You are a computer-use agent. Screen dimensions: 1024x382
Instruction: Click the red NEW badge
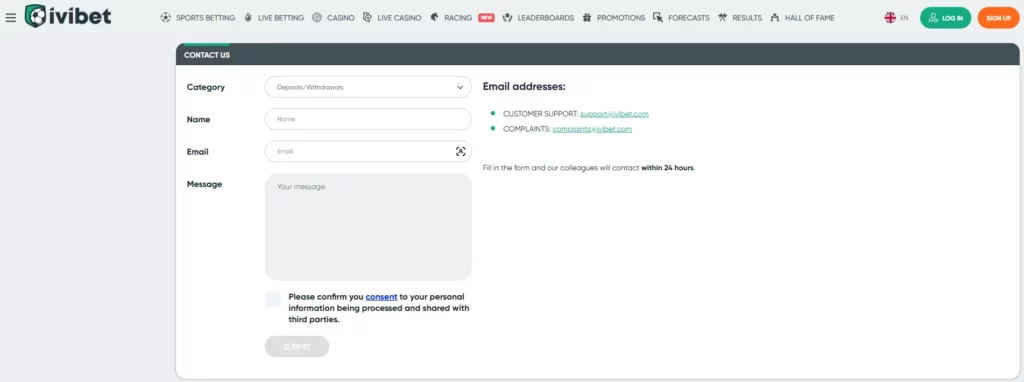click(486, 18)
